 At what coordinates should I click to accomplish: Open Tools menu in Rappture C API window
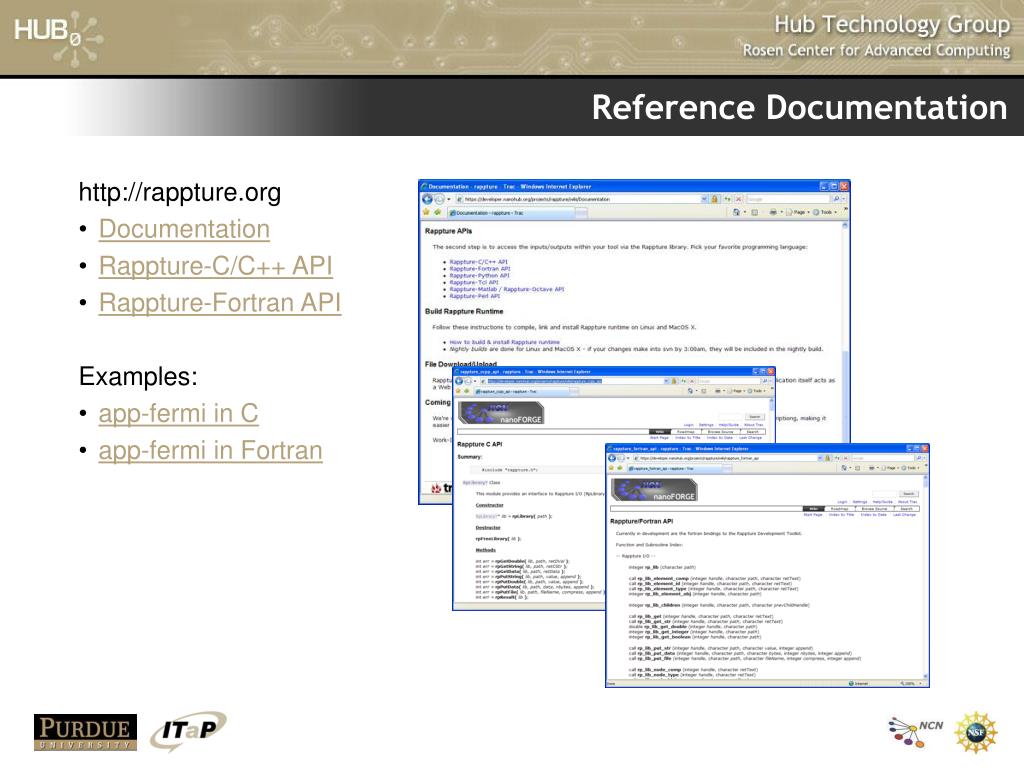756,391
